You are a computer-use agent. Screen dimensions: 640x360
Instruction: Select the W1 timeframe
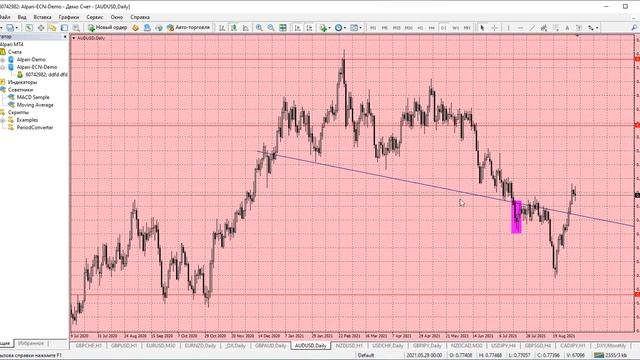point(456,28)
